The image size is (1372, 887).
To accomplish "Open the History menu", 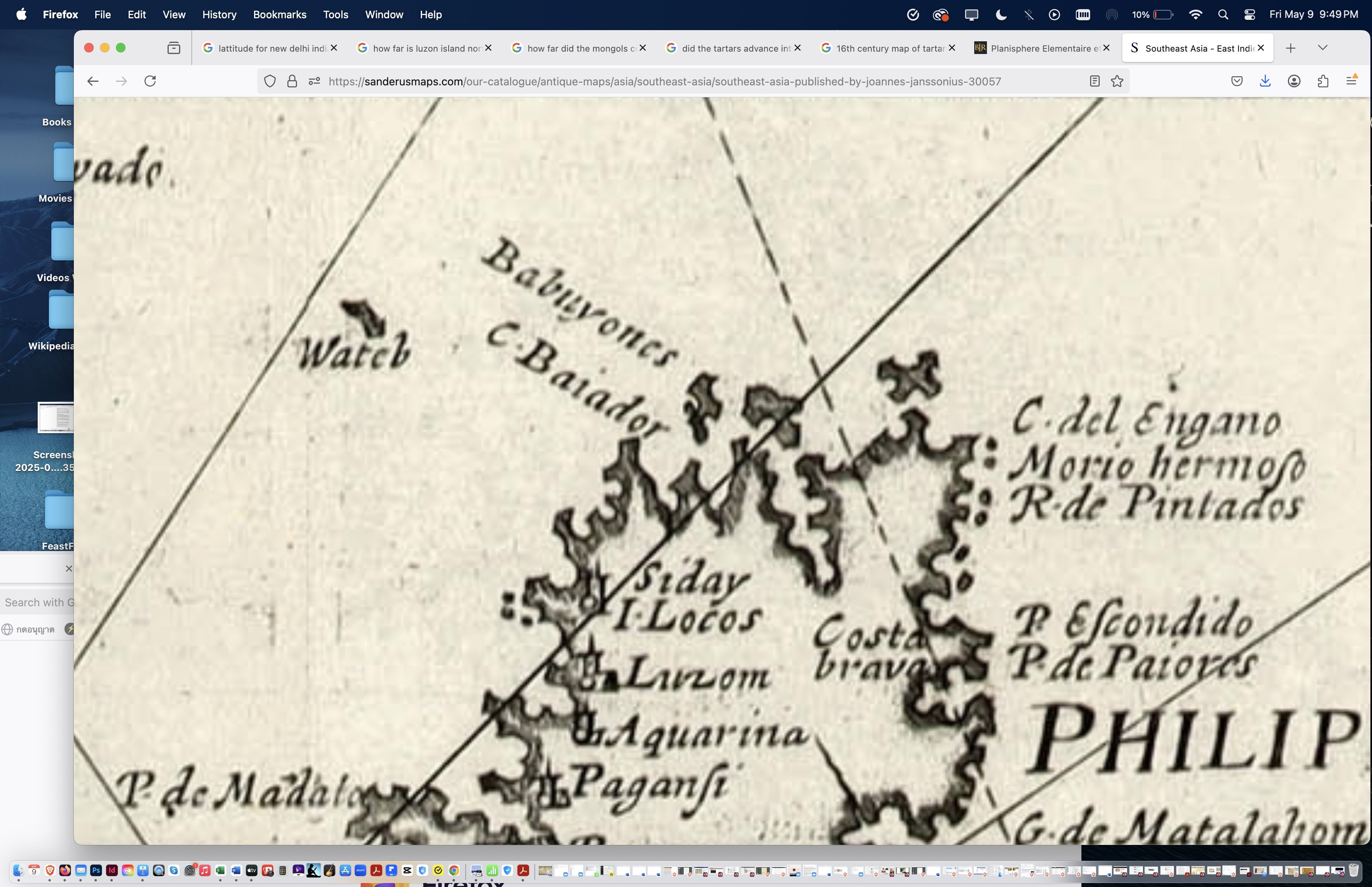I will (x=220, y=14).
